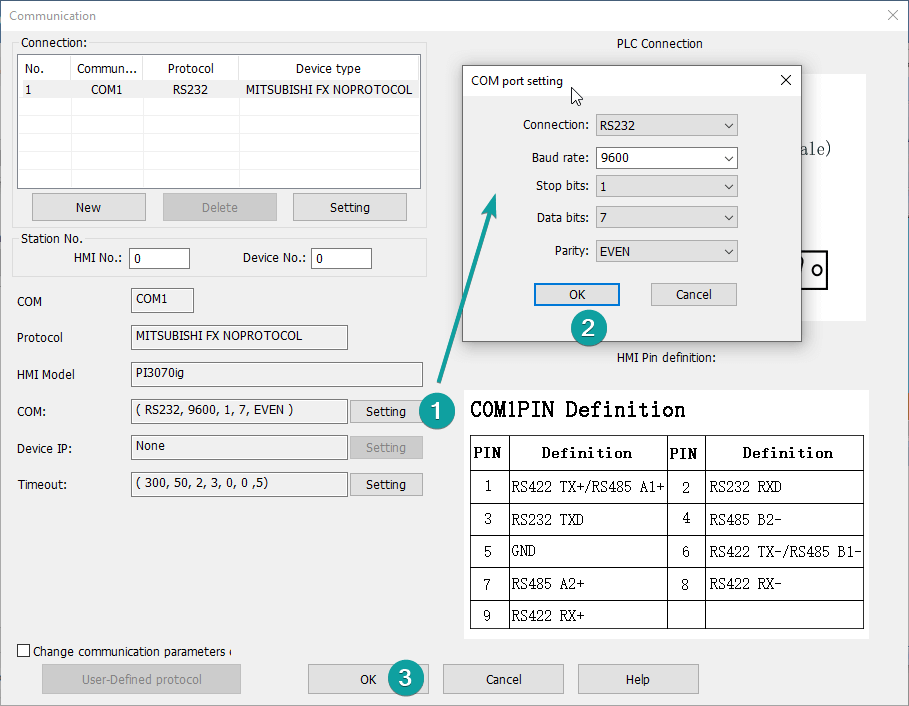Cancel the COM port setting dialog
The width and height of the screenshot is (909, 706).
693,295
